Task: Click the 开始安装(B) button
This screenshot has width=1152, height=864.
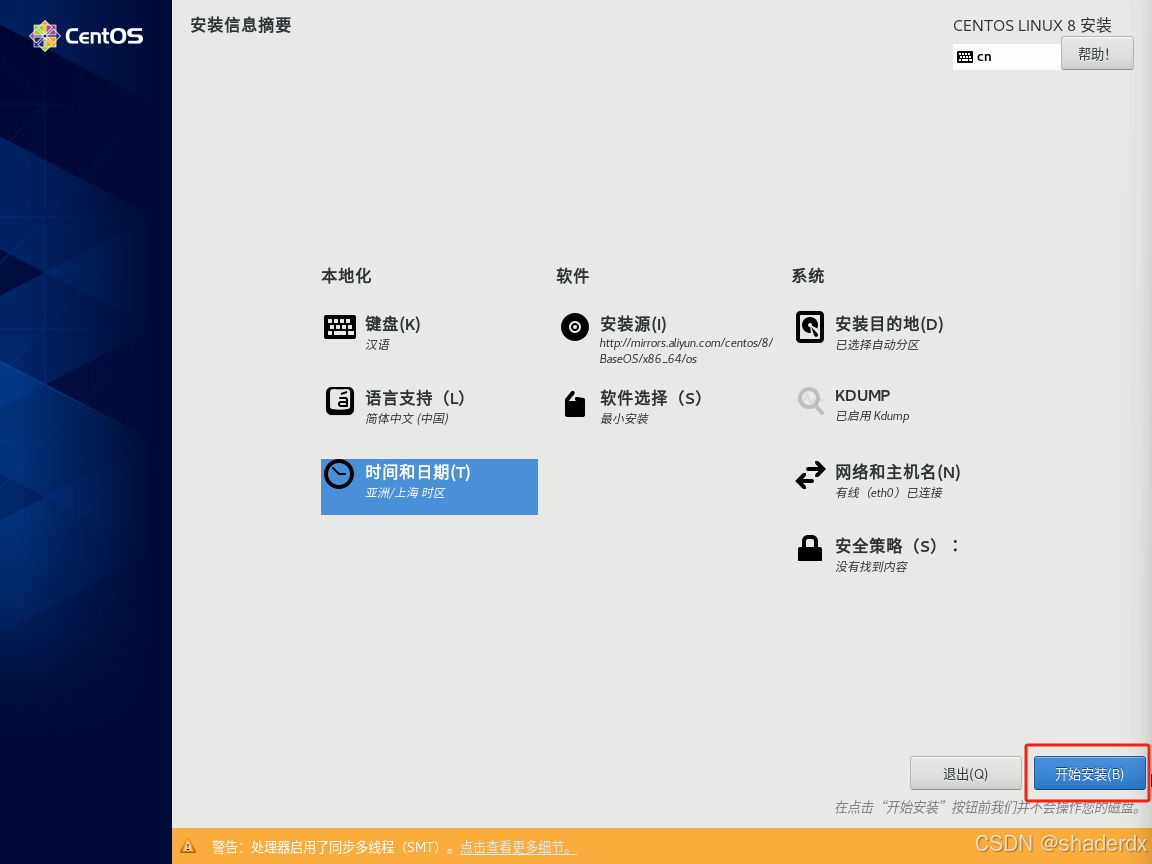Action: click(x=1090, y=774)
